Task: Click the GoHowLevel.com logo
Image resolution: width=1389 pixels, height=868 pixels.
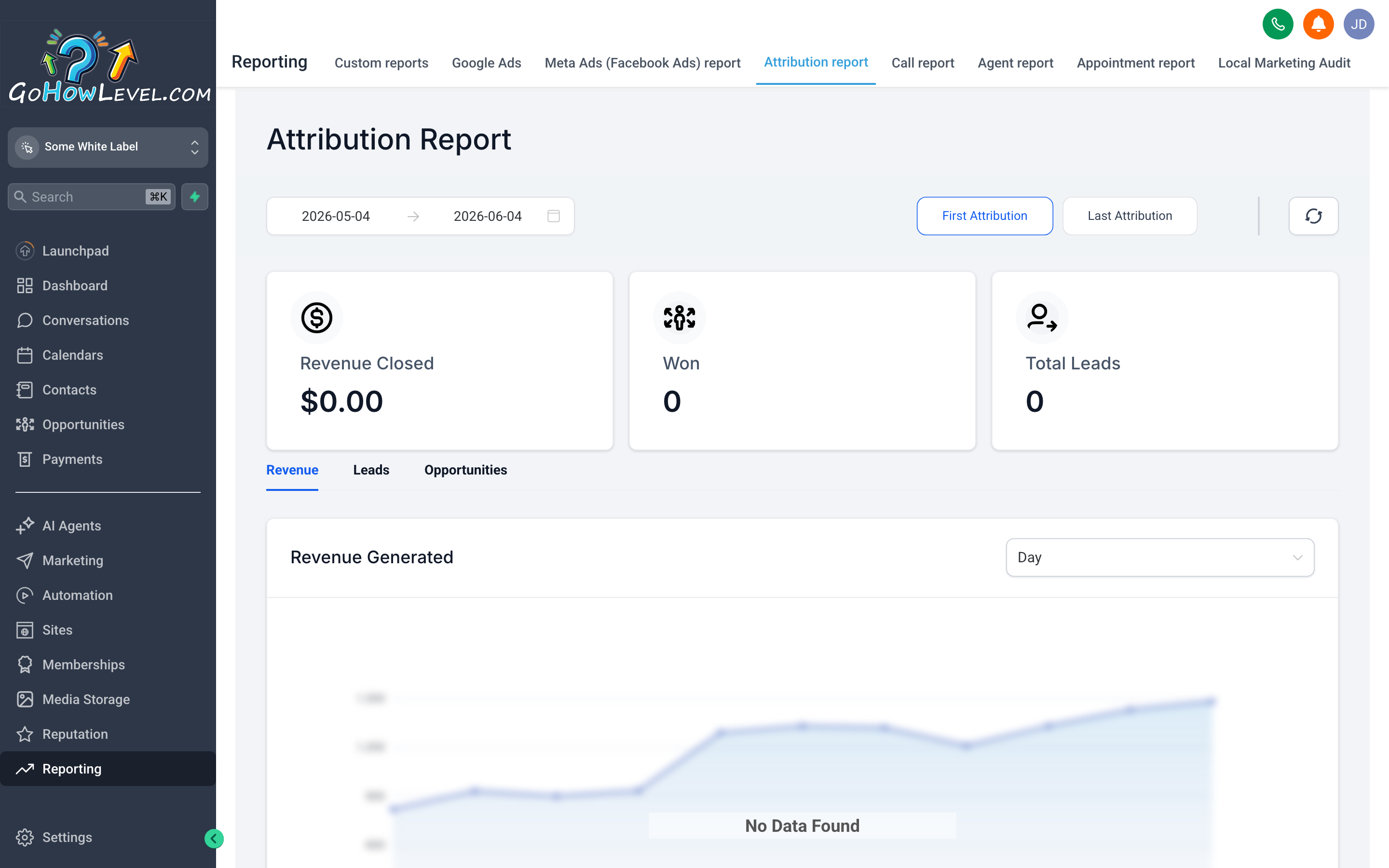Action: click(x=109, y=66)
